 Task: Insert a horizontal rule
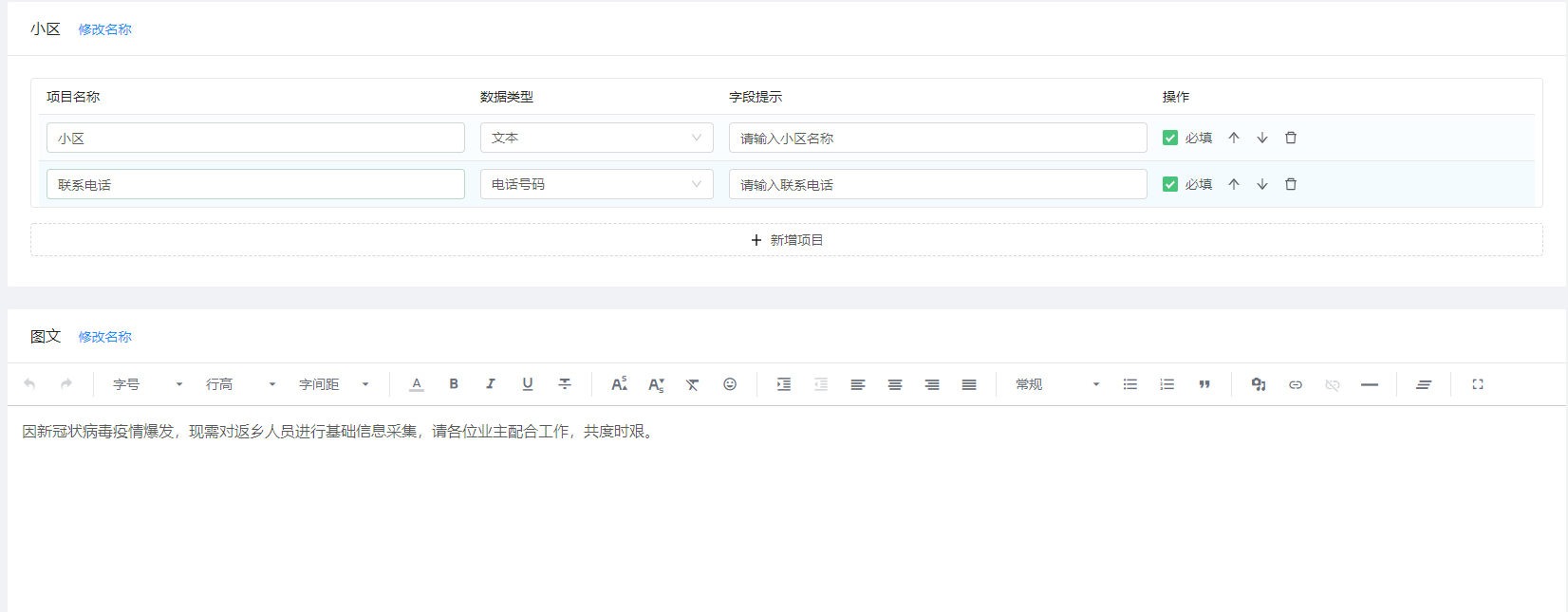[1370, 384]
